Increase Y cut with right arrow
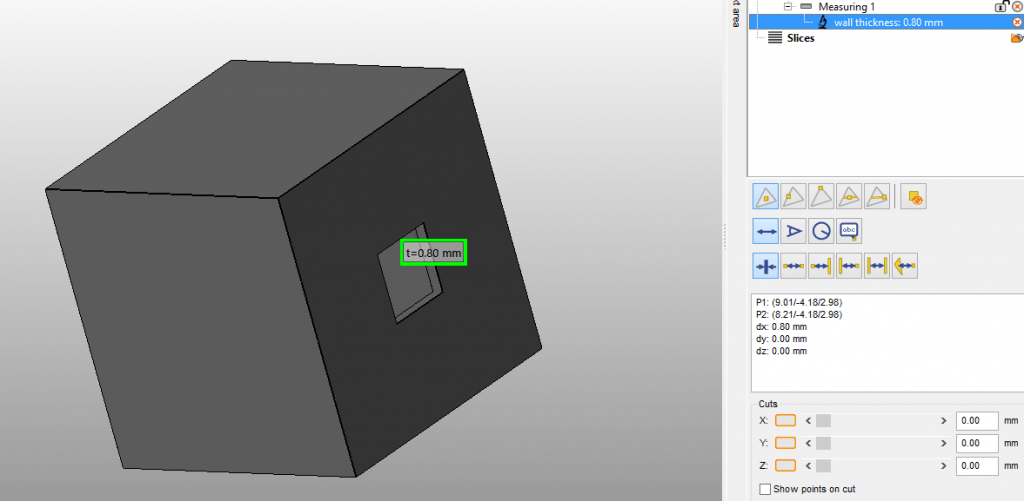Screen dimensions: 1024x501 [943, 443]
